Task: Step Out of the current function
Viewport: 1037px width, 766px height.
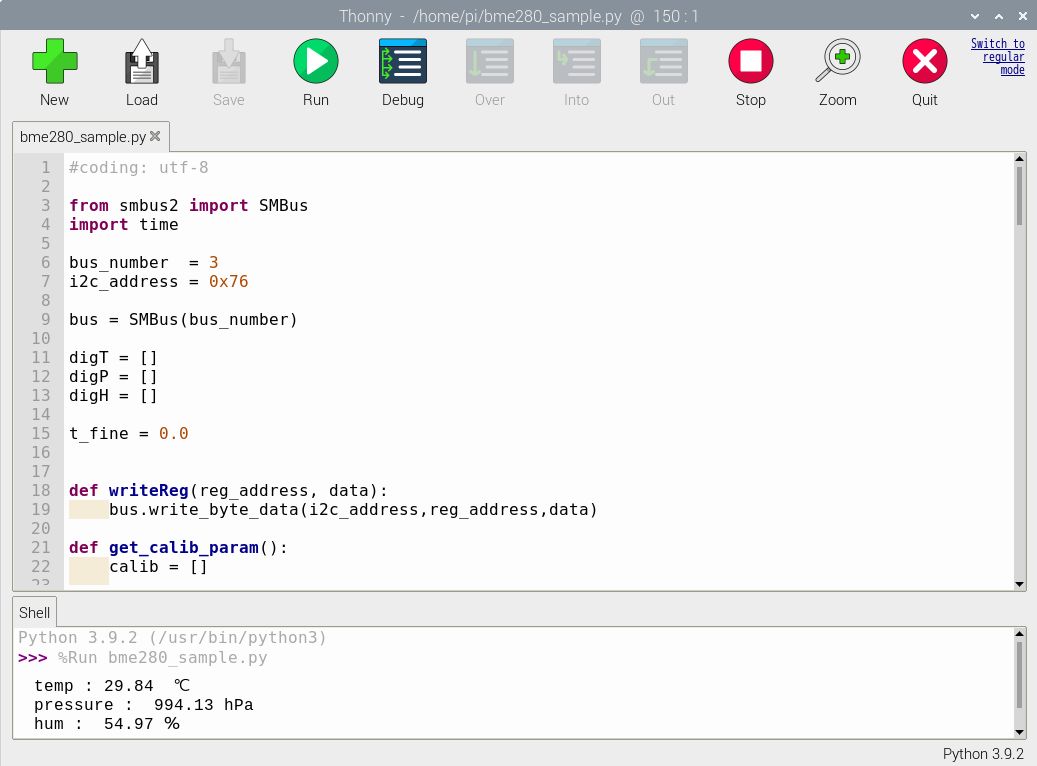Action: [663, 60]
